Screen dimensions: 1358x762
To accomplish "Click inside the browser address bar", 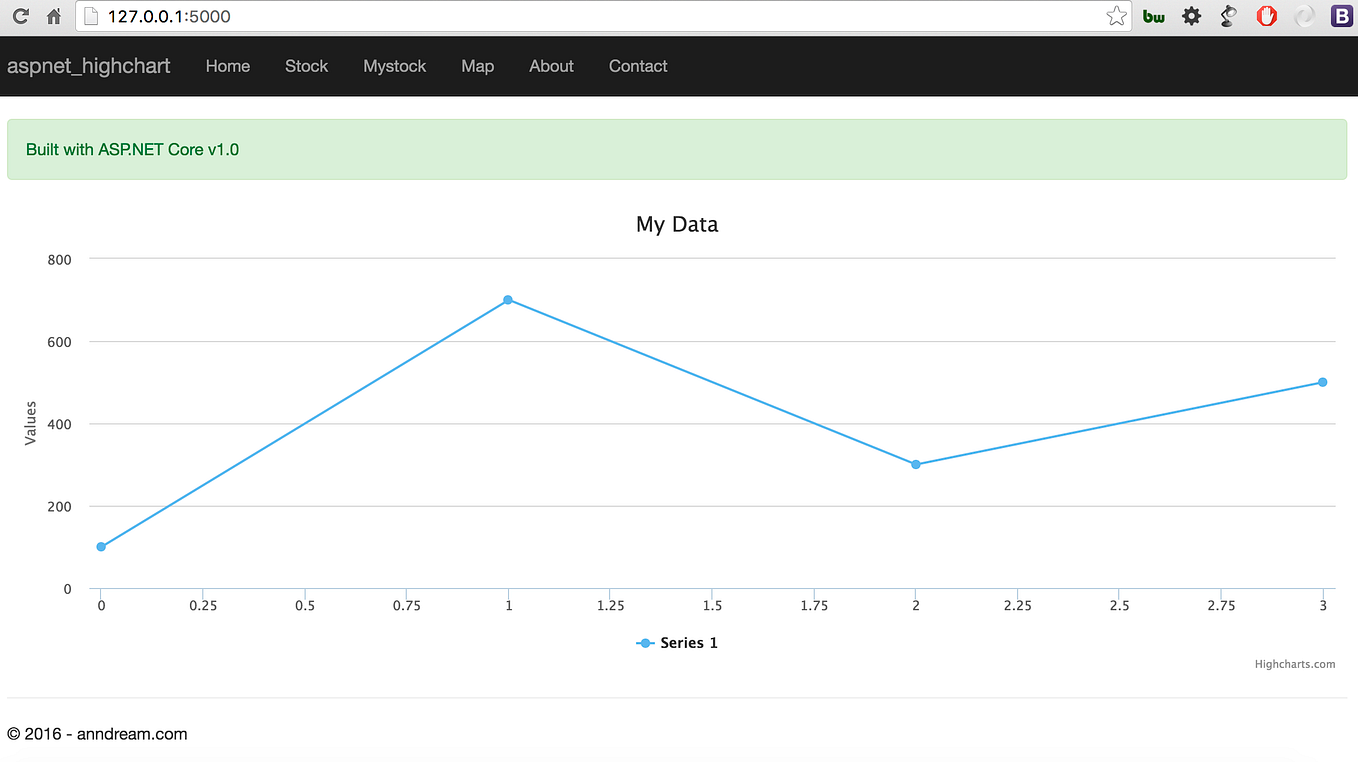I will [400, 16].
